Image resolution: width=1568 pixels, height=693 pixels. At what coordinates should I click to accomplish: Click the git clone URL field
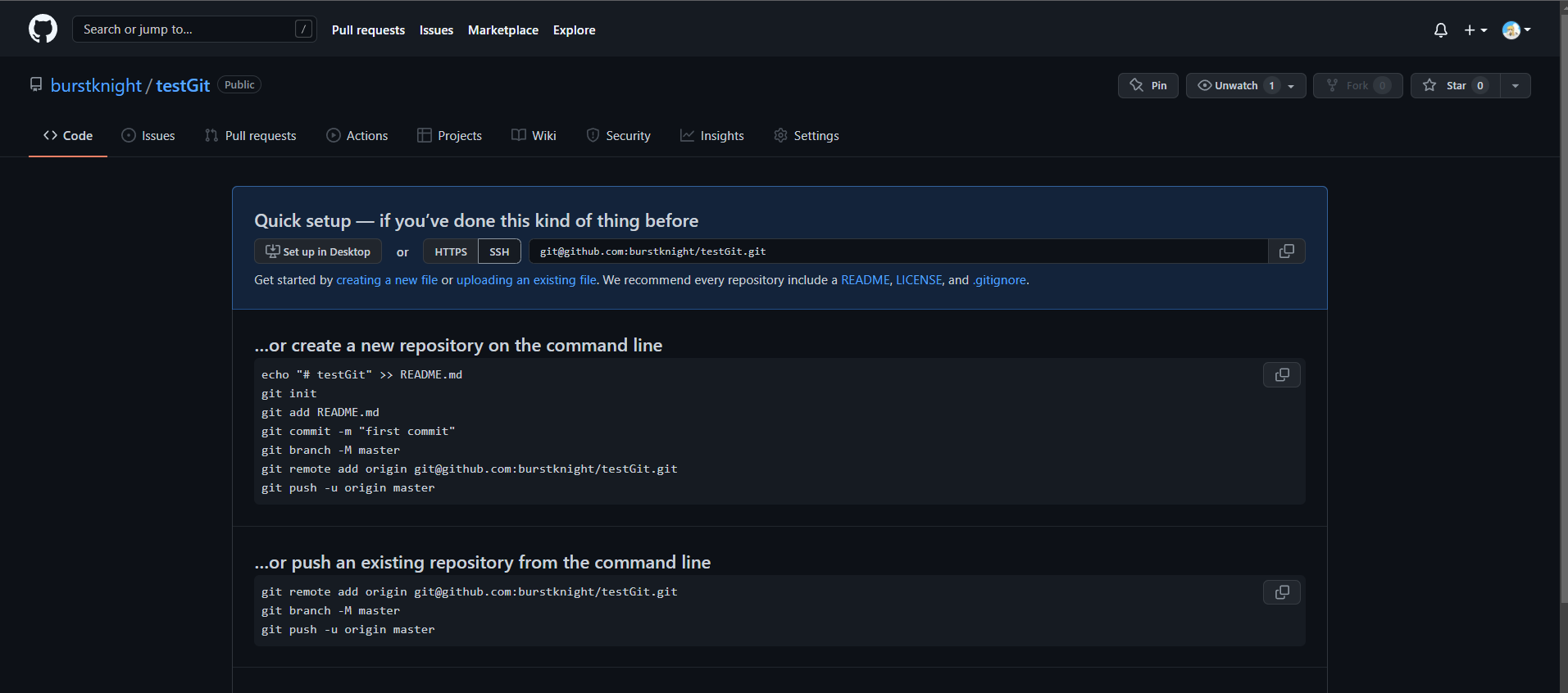coord(898,251)
